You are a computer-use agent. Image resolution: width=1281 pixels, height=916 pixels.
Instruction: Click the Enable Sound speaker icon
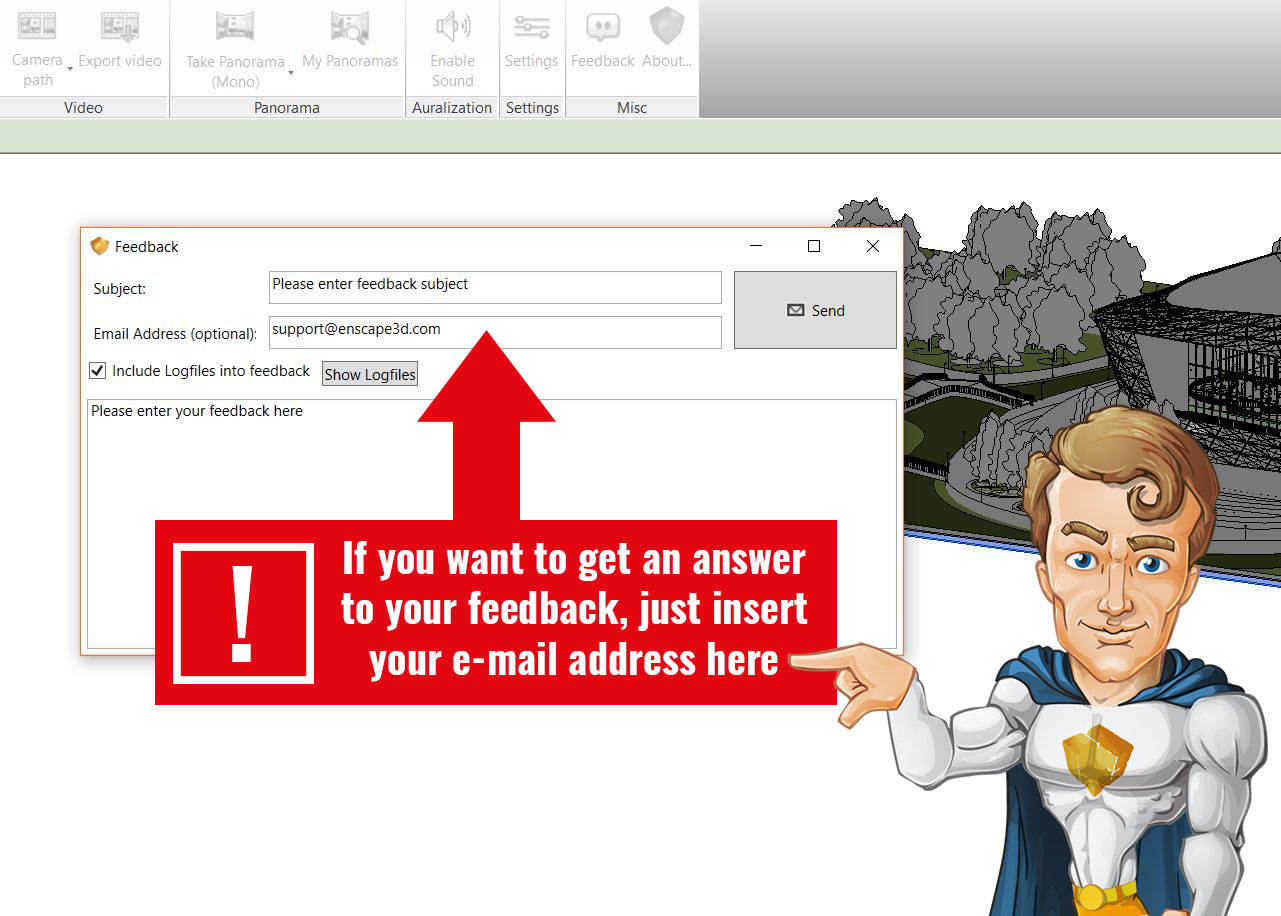[x=452, y=26]
